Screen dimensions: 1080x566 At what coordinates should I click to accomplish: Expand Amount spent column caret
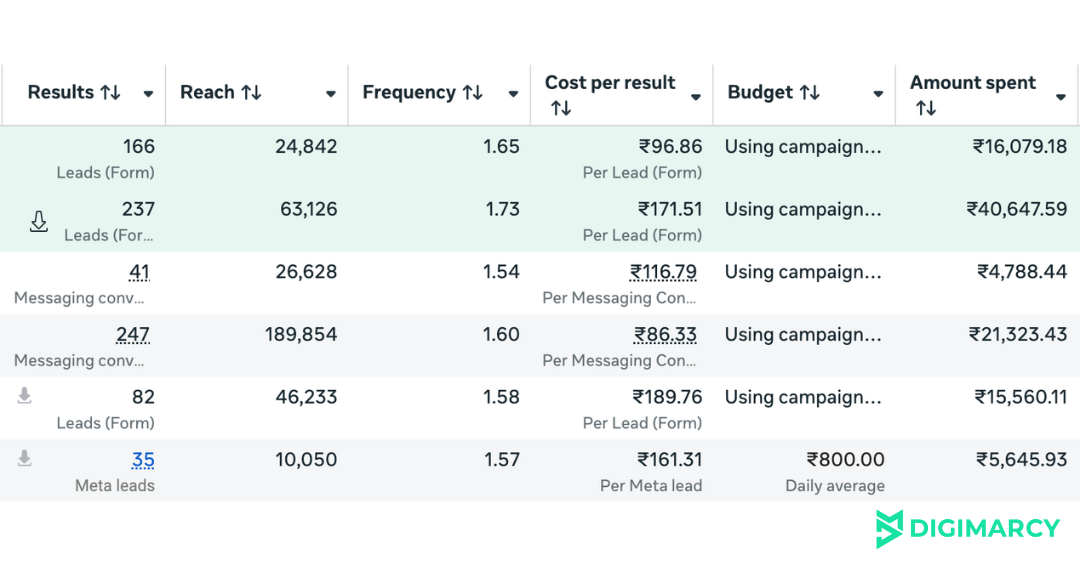click(x=1060, y=97)
